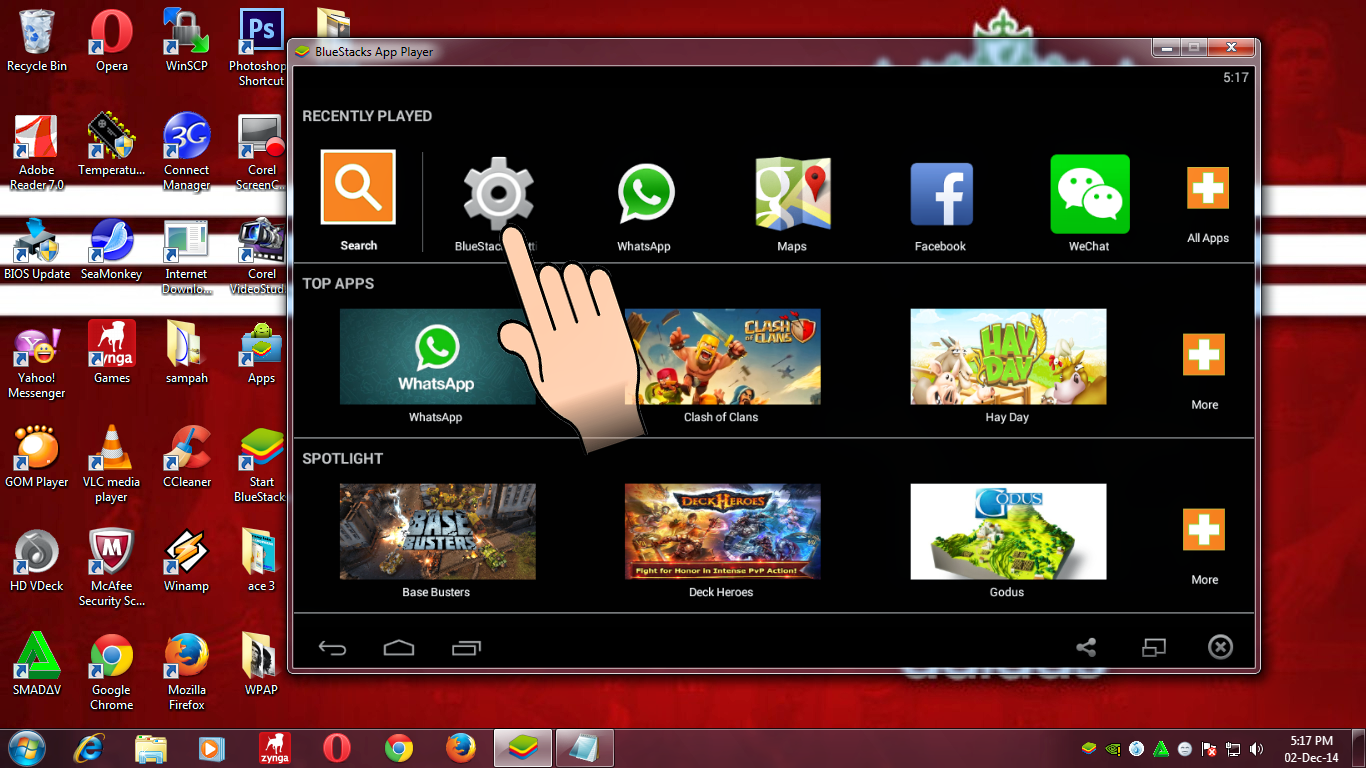Select the Connect Manager desktop icon

[x=186, y=152]
